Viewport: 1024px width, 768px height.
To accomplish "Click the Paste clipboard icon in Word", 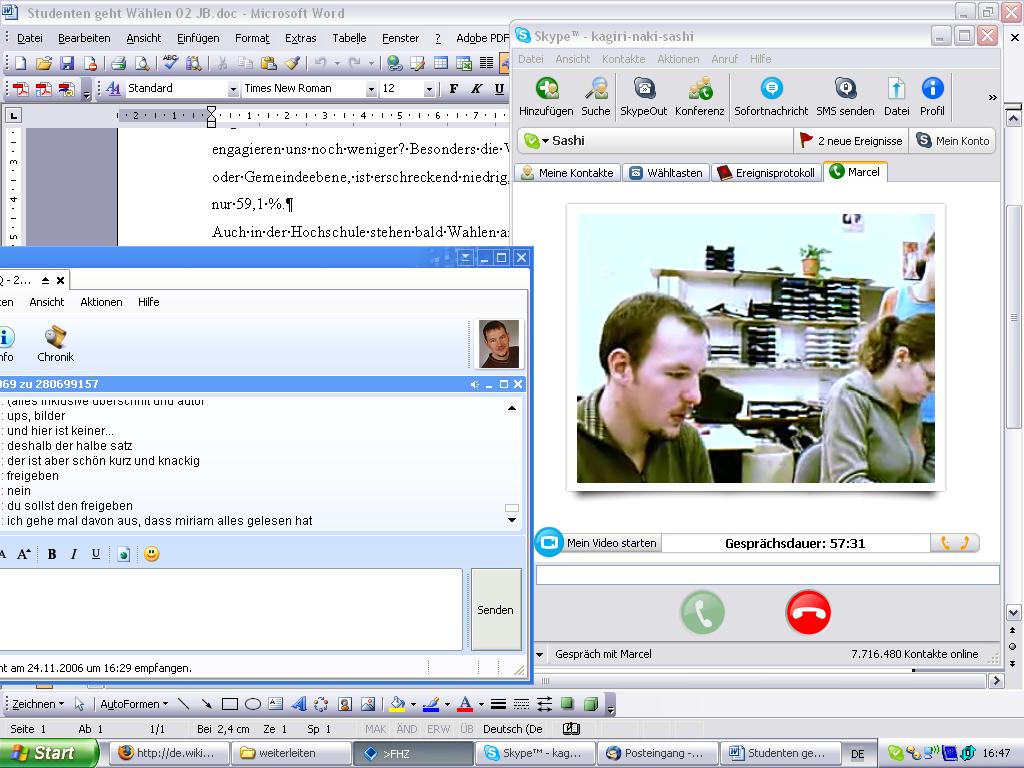I will 268,63.
